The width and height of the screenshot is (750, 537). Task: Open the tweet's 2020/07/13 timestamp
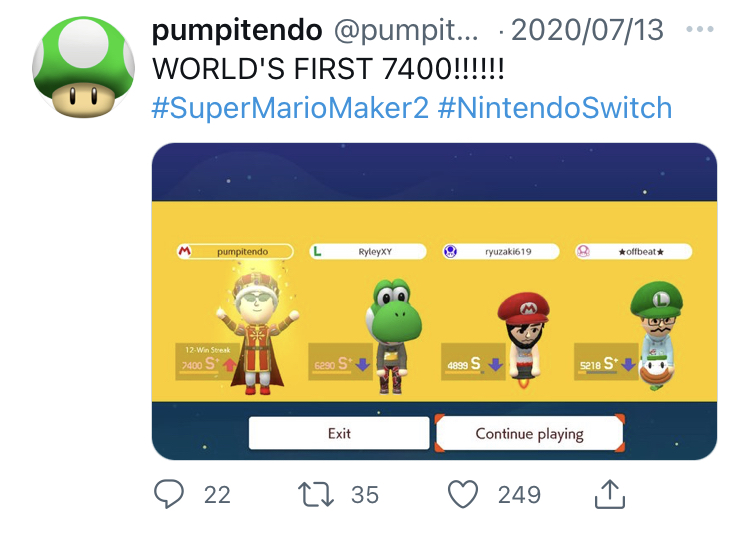click(x=587, y=30)
